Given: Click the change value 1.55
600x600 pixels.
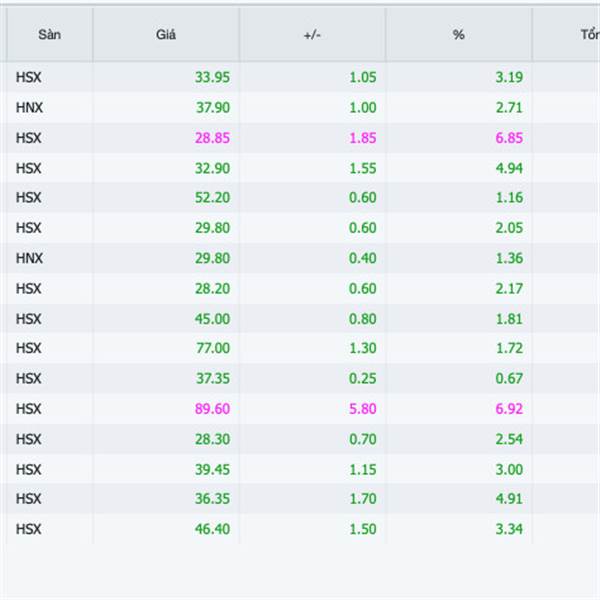Looking at the screenshot, I should point(363,168).
